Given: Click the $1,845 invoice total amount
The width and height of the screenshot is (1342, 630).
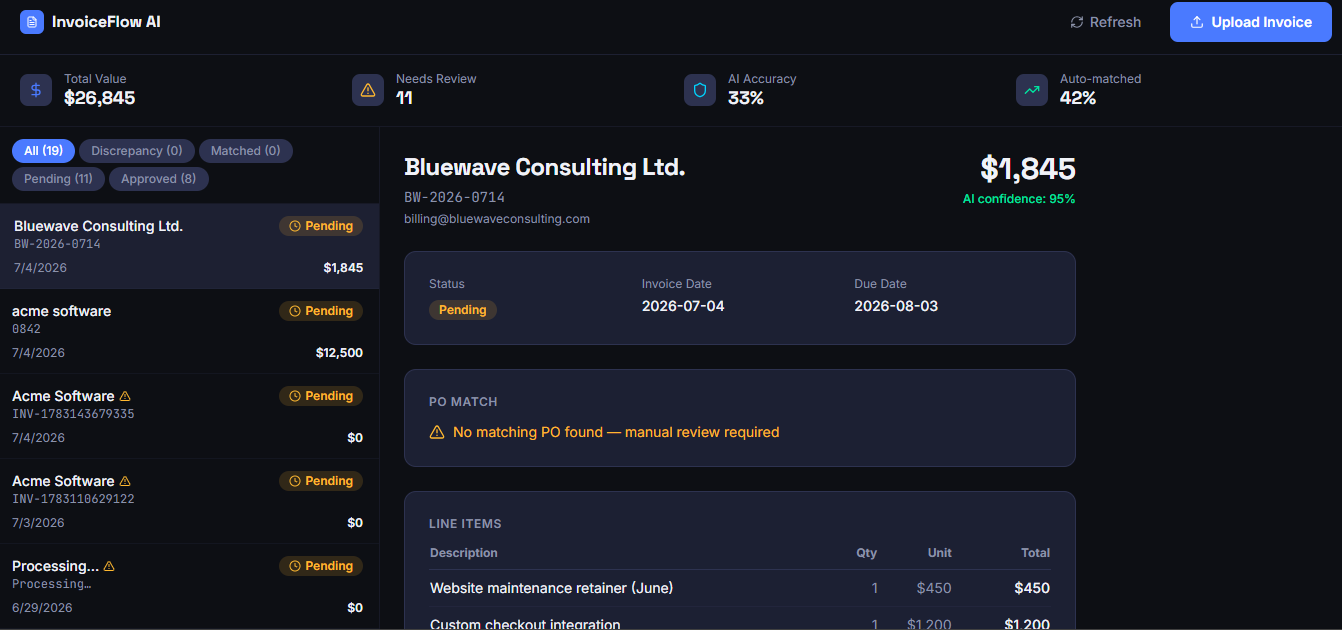Looking at the screenshot, I should coord(1028,168).
